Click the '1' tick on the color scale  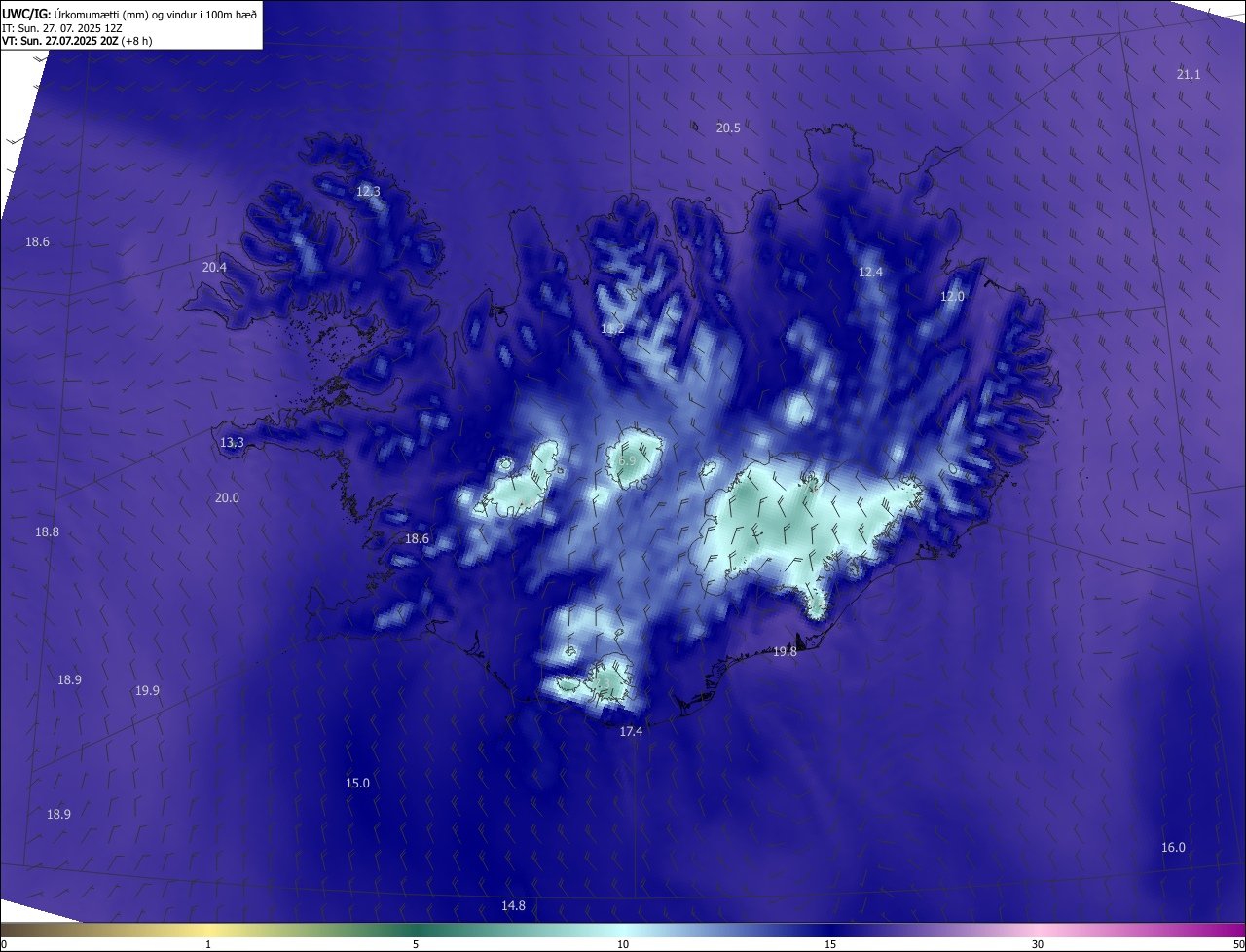pyautogui.click(x=208, y=944)
